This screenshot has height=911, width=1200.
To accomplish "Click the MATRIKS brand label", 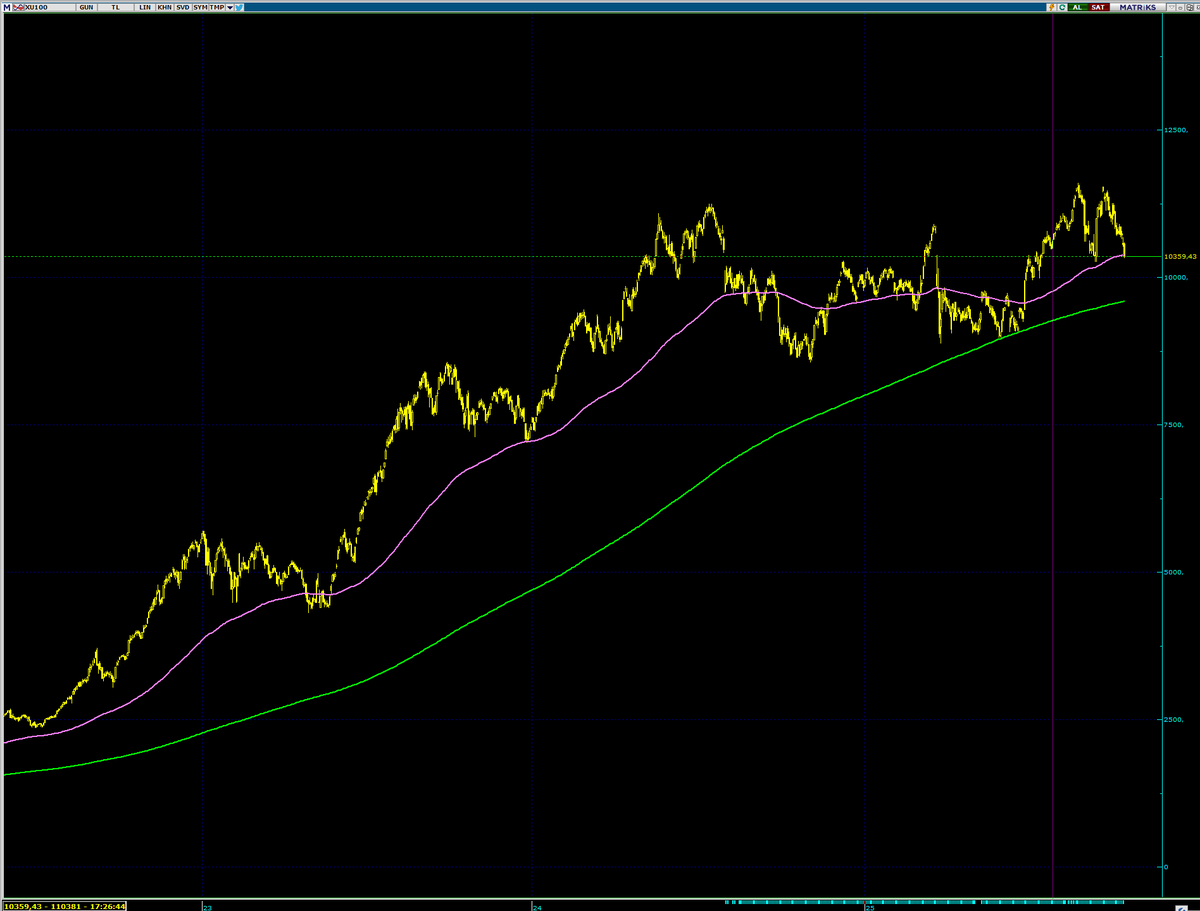I will [1138, 7].
